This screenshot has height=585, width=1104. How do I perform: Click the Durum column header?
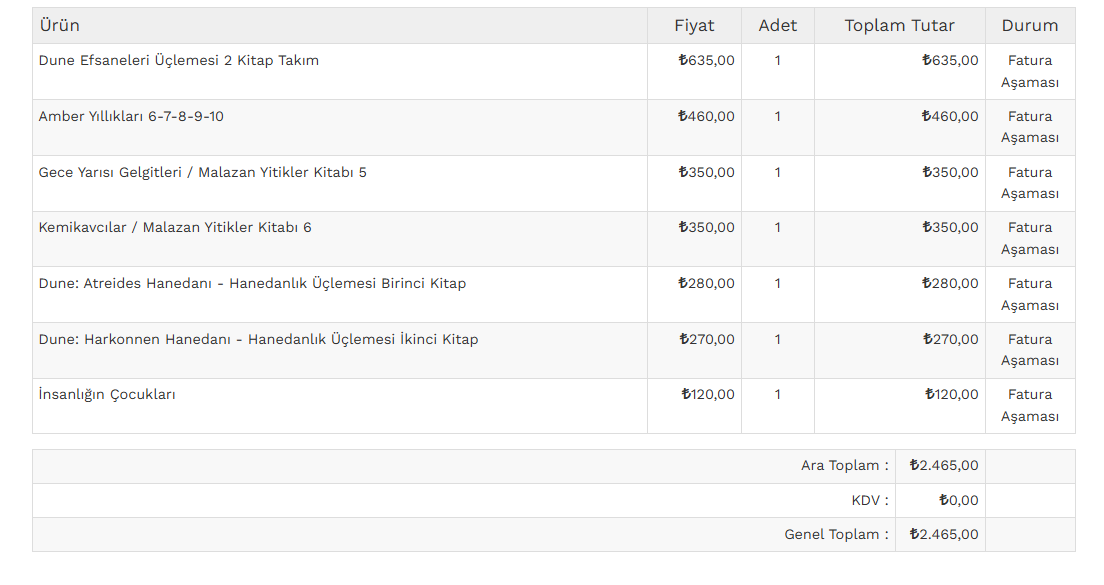pos(1029,26)
